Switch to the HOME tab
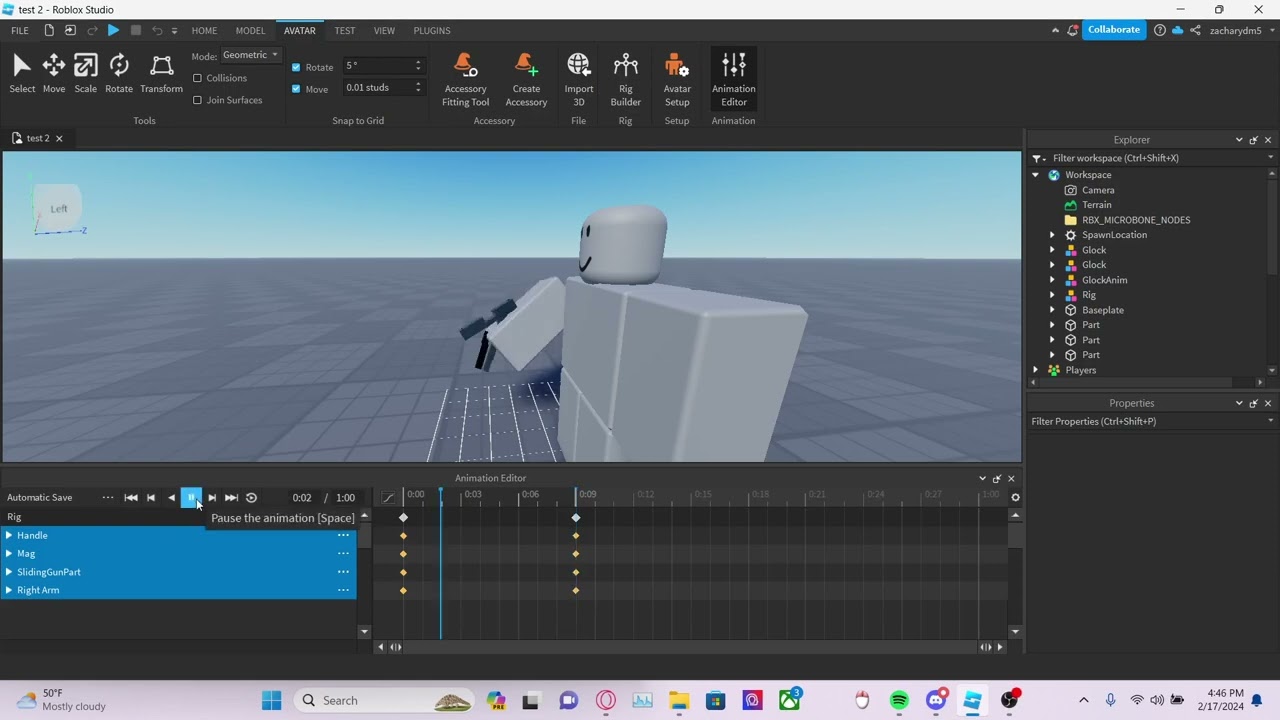The image size is (1280, 720). click(x=204, y=31)
